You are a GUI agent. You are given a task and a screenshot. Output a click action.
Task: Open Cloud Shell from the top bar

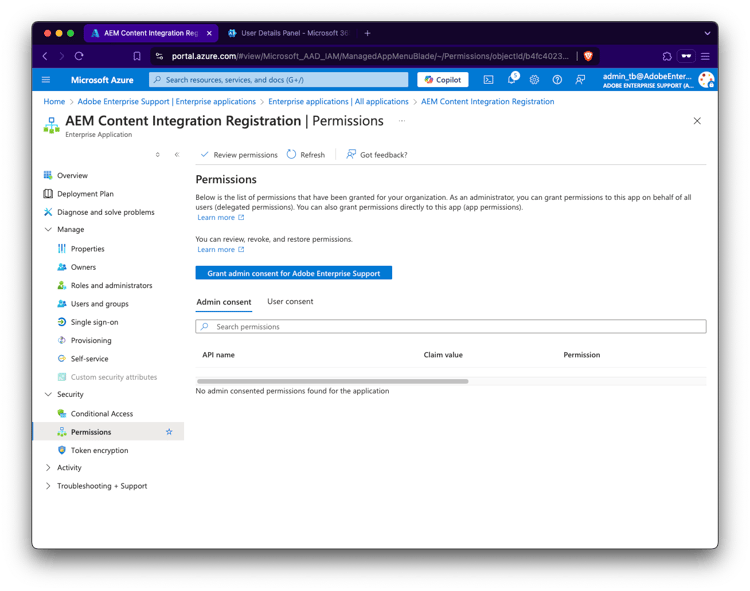[488, 80]
